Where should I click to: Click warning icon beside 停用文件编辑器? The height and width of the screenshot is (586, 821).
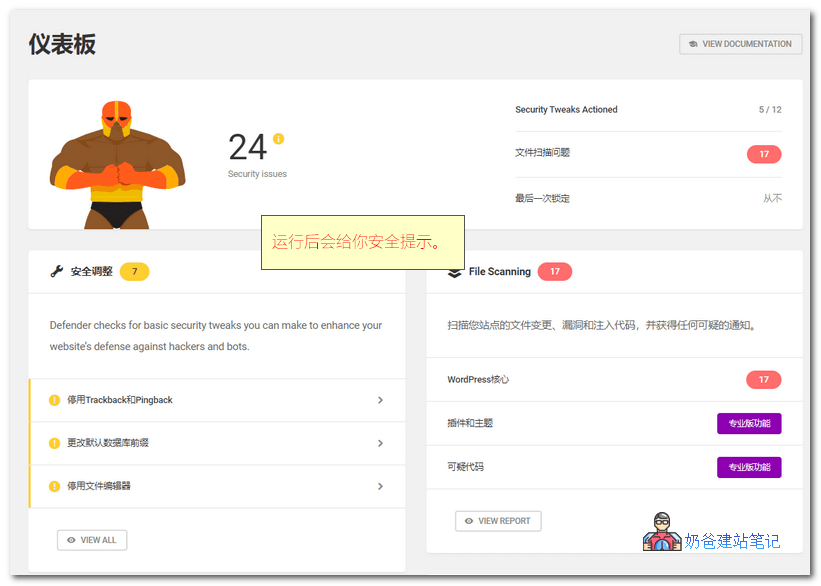[54, 486]
